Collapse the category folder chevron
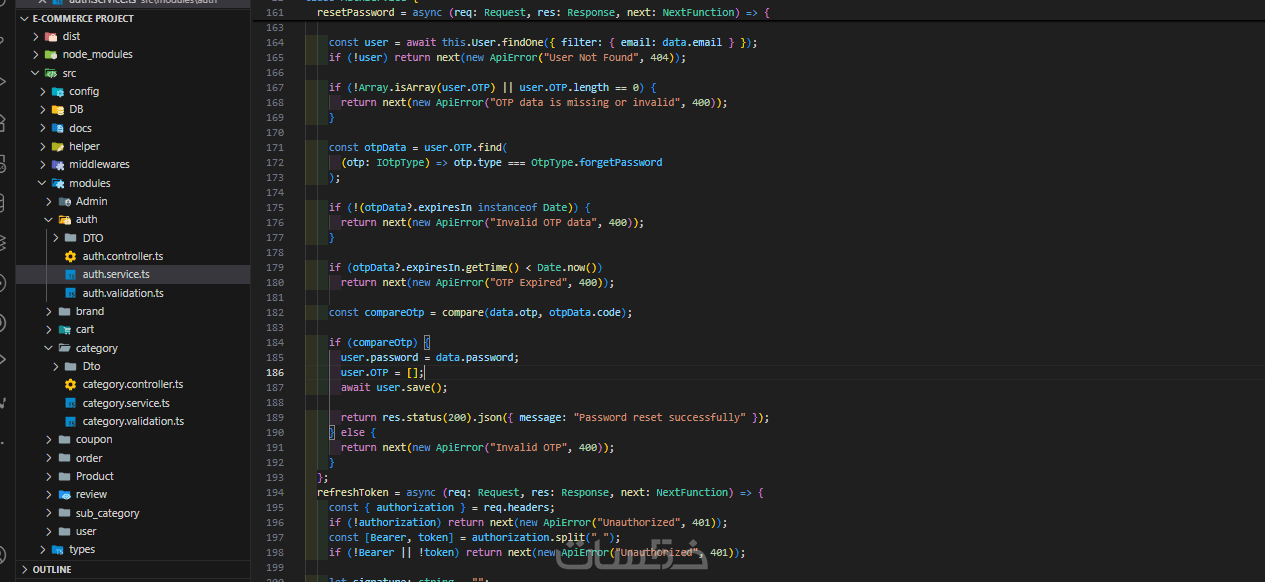 (x=50, y=348)
